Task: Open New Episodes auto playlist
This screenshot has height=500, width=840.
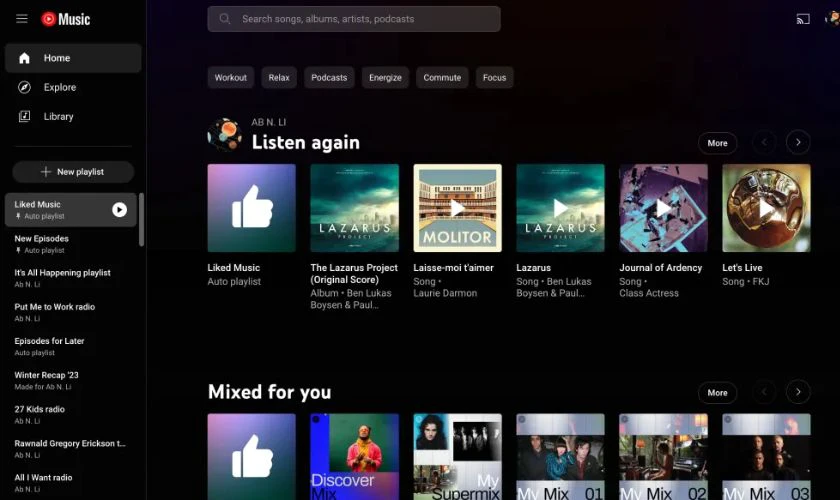Action: tap(71, 244)
